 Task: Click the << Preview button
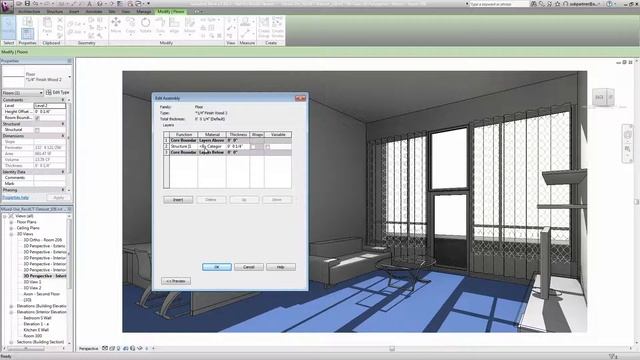(x=176, y=281)
